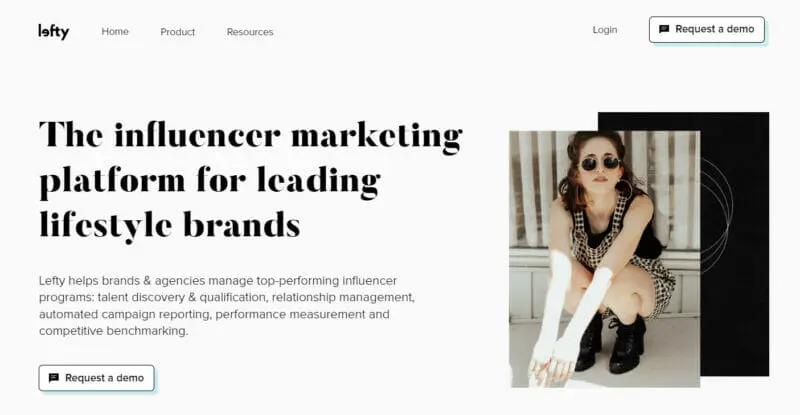Click "competitive benchmarking." in the description
The image size is (800, 415).
point(113,331)
